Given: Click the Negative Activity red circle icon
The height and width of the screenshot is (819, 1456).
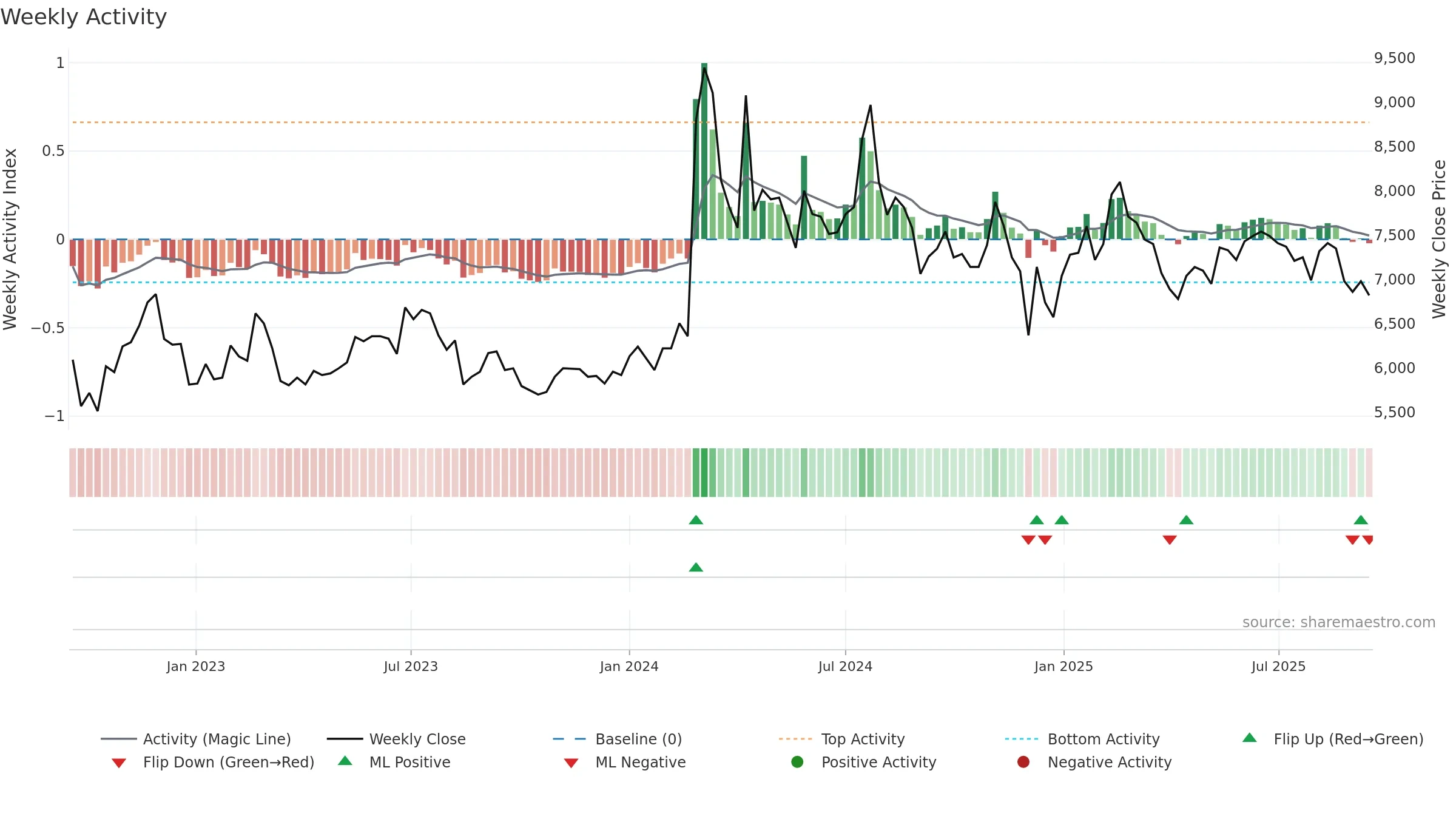Looking at the screenshot, I should click(x=1023, y=761).
